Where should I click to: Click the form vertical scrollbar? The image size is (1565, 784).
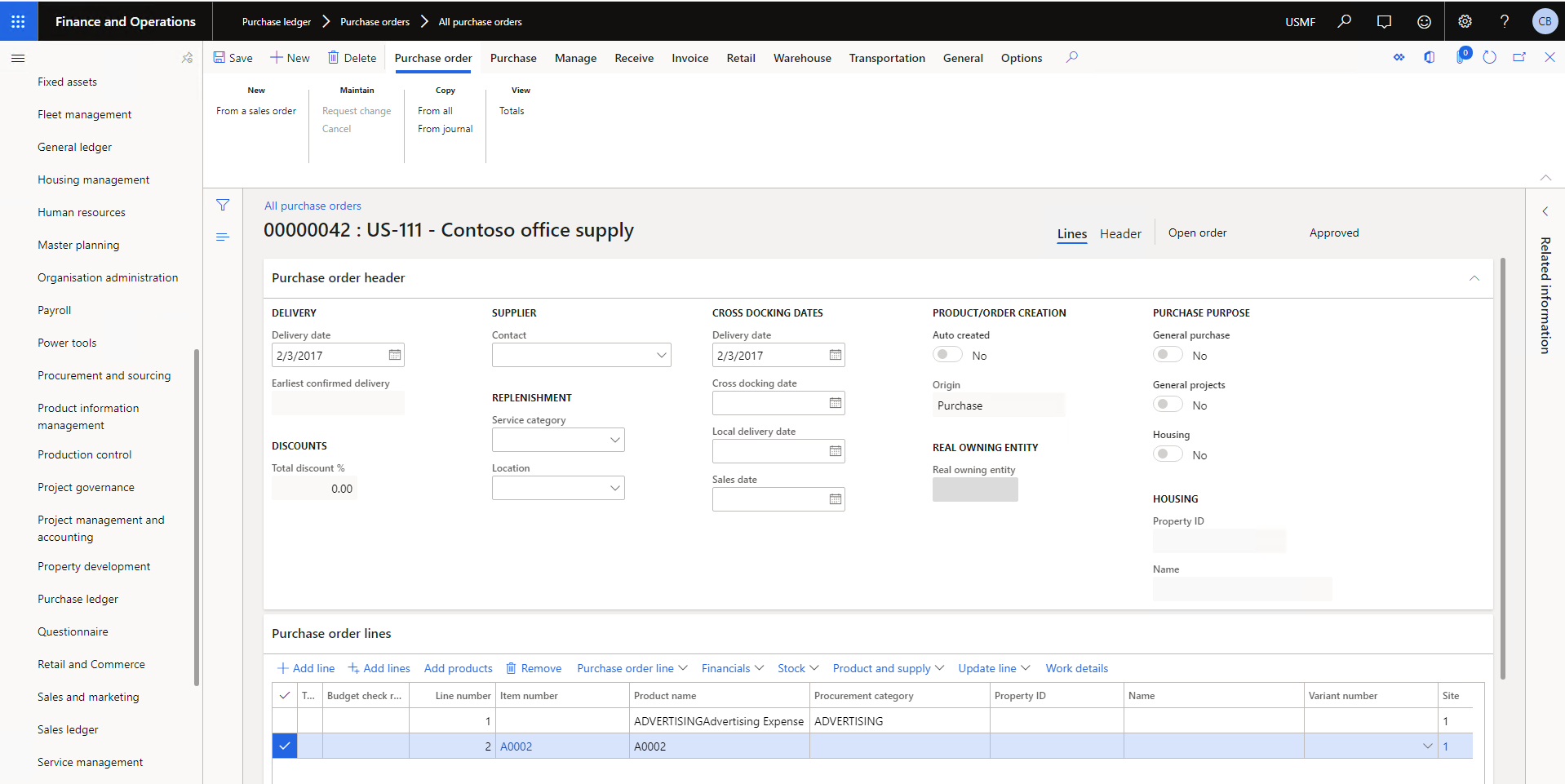pos(1503,469)
